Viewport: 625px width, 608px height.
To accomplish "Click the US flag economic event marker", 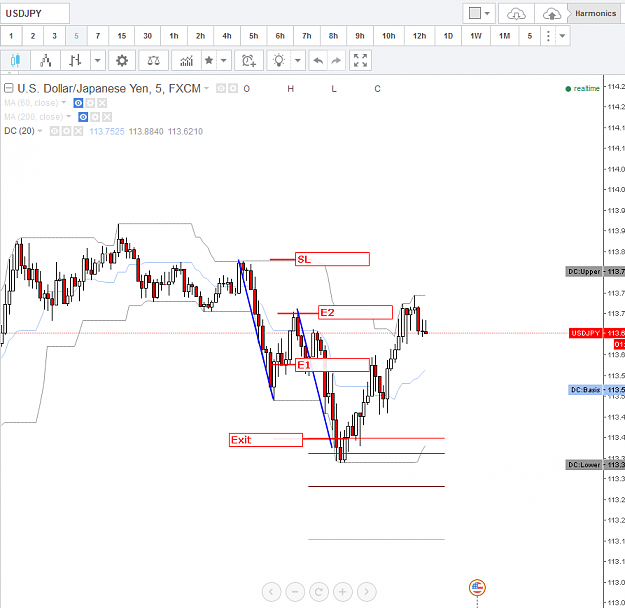I will click(477, 587).
